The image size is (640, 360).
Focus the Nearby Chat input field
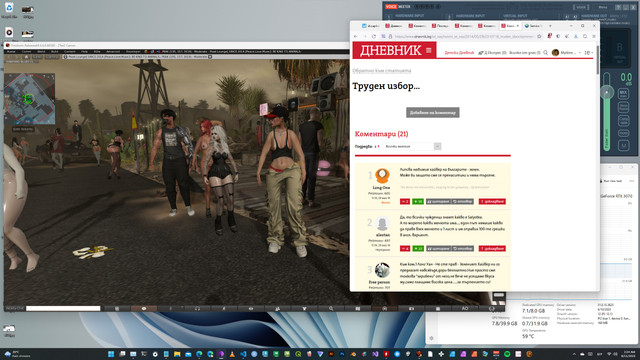point(63,309)
